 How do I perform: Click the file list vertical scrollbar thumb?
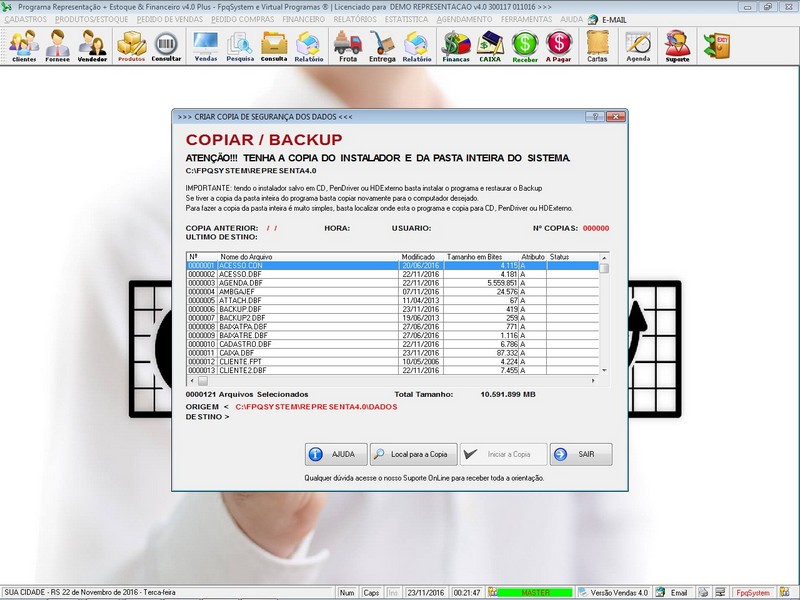(604, 268)
